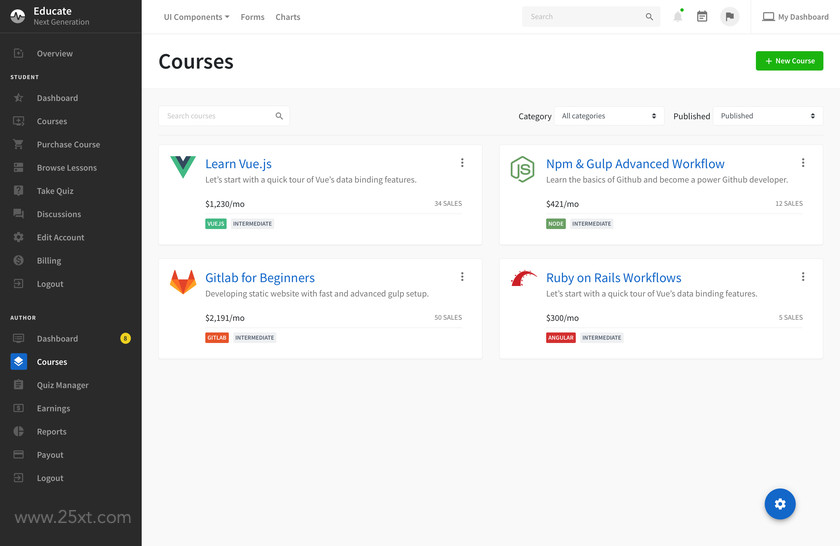Click the Browse Lessons sidebar icon
840x546 pixels.
coord(19,167)
